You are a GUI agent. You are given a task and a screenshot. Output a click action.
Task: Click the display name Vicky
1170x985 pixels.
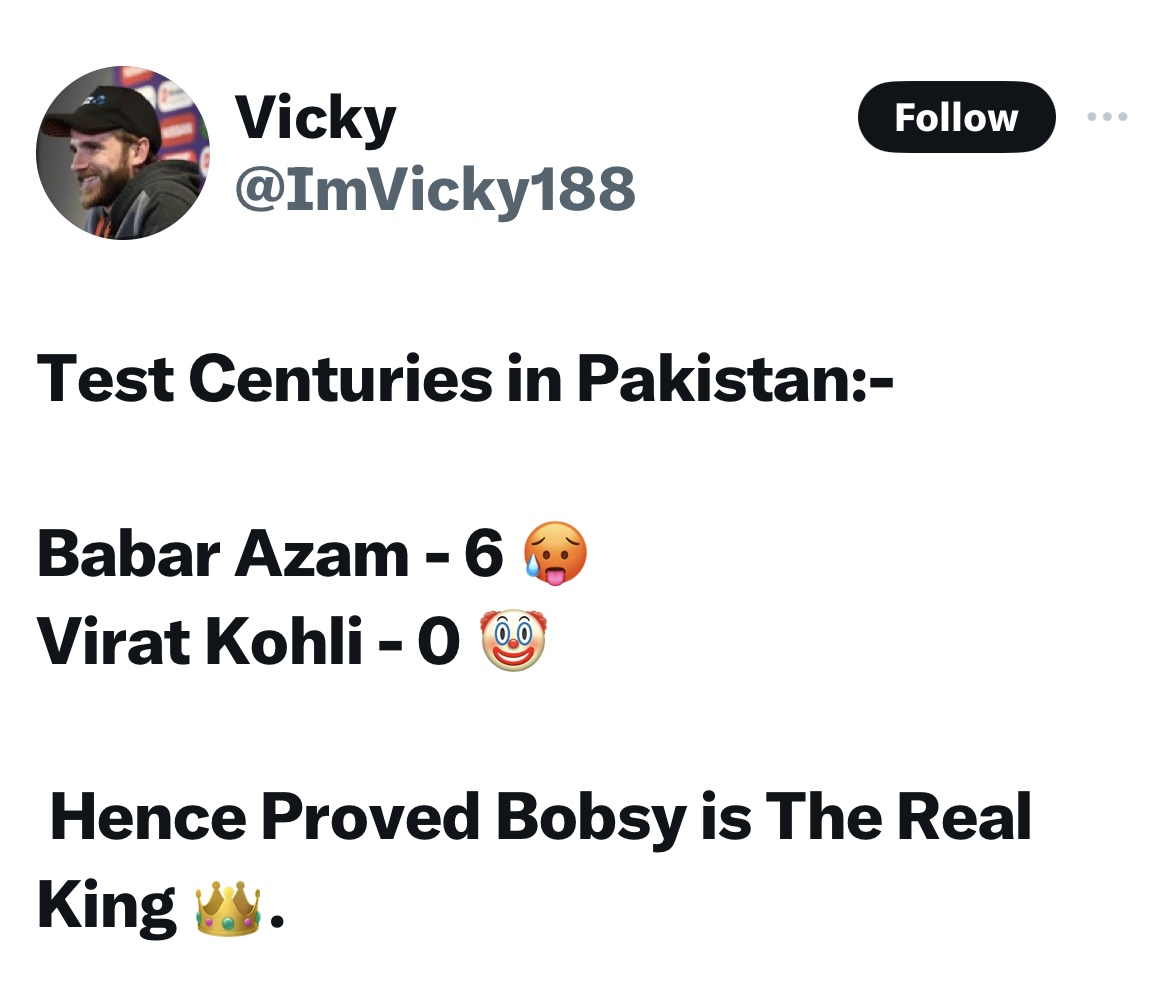point(315,119)
